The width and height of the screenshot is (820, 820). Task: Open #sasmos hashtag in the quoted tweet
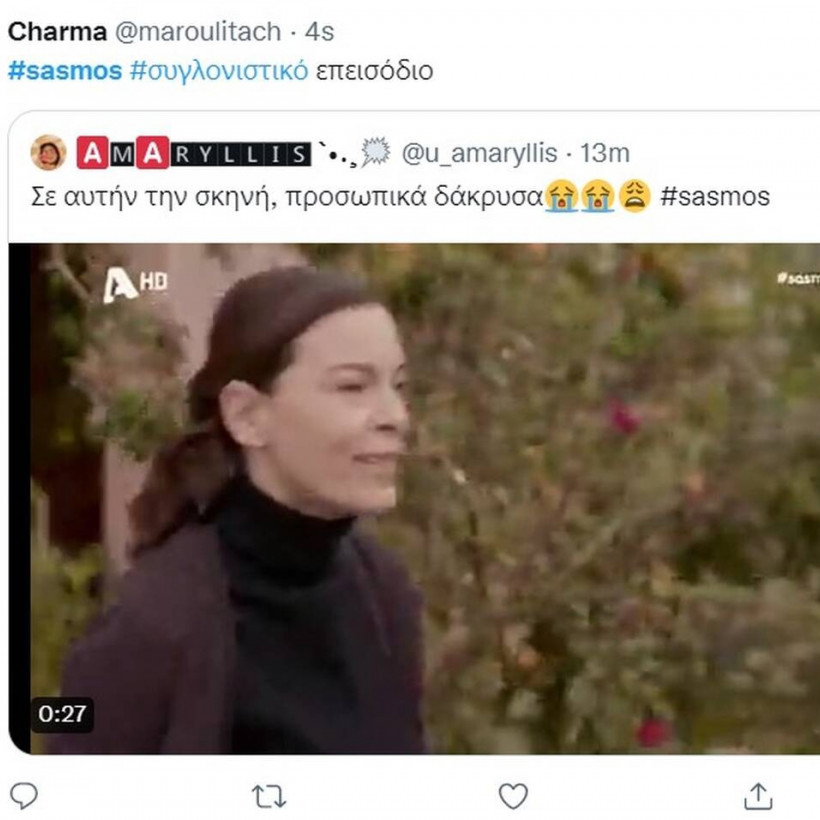[716, 195]
